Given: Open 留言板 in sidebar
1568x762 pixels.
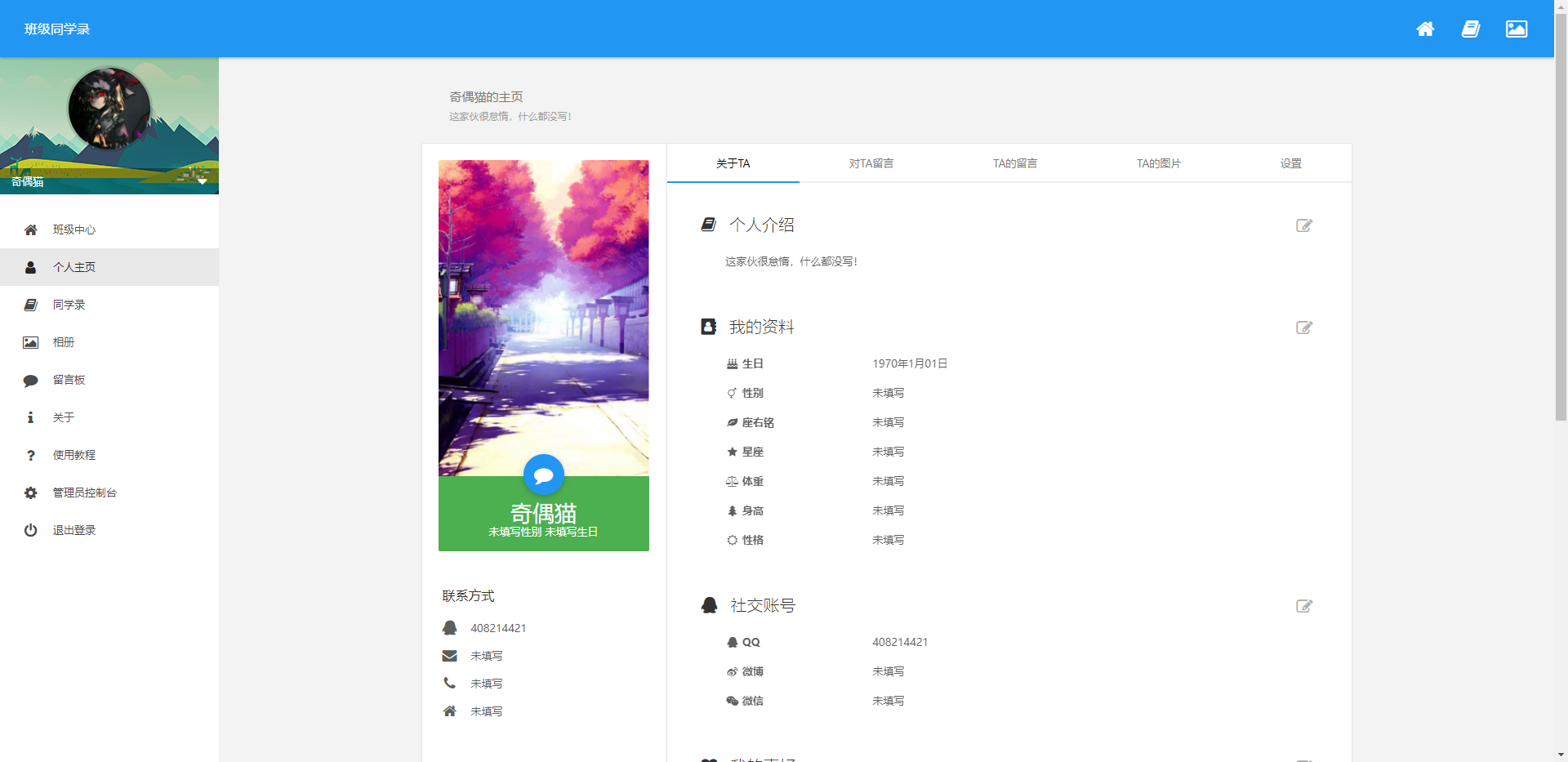Looking at the screenshot, I should coord(109,380).
